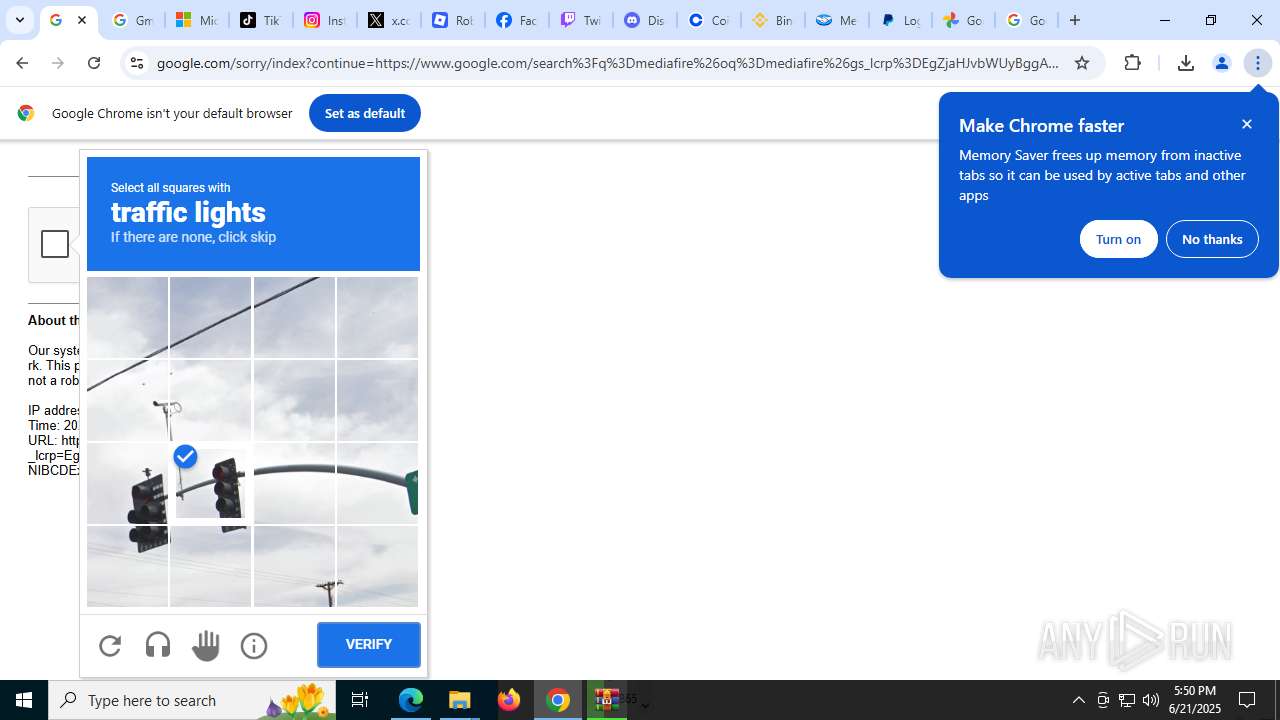Select the tile with the left traffic light
The height and width of the screenshot is (720, 1280).
[127, 483]
